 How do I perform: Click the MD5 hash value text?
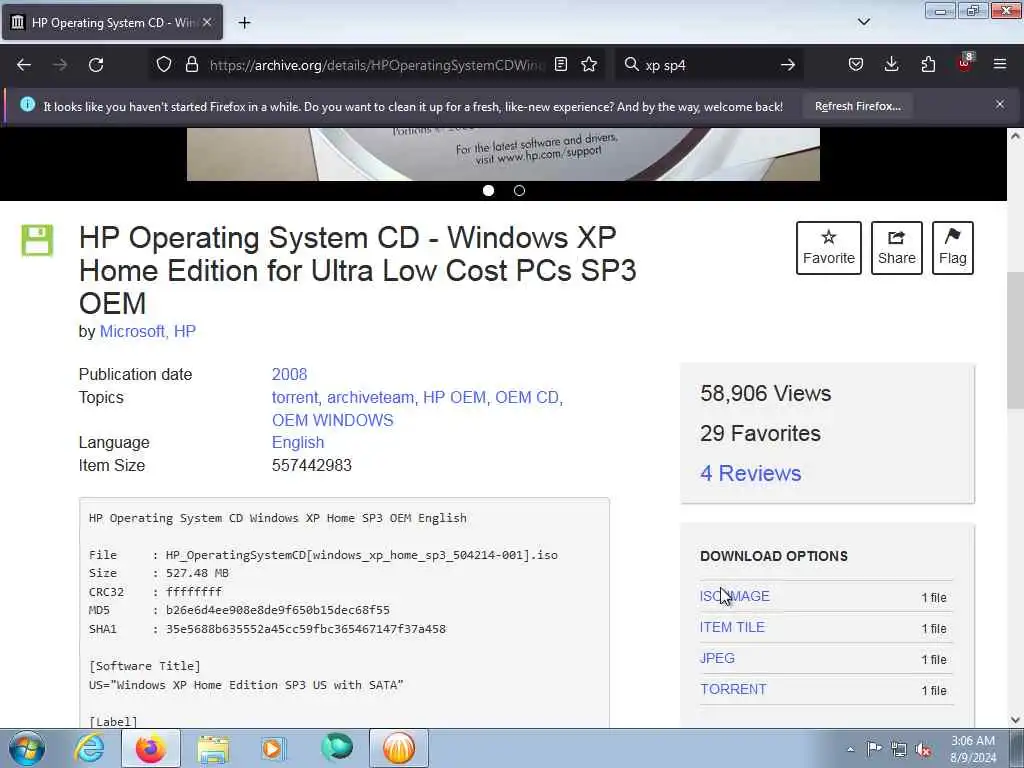point(278,610)
